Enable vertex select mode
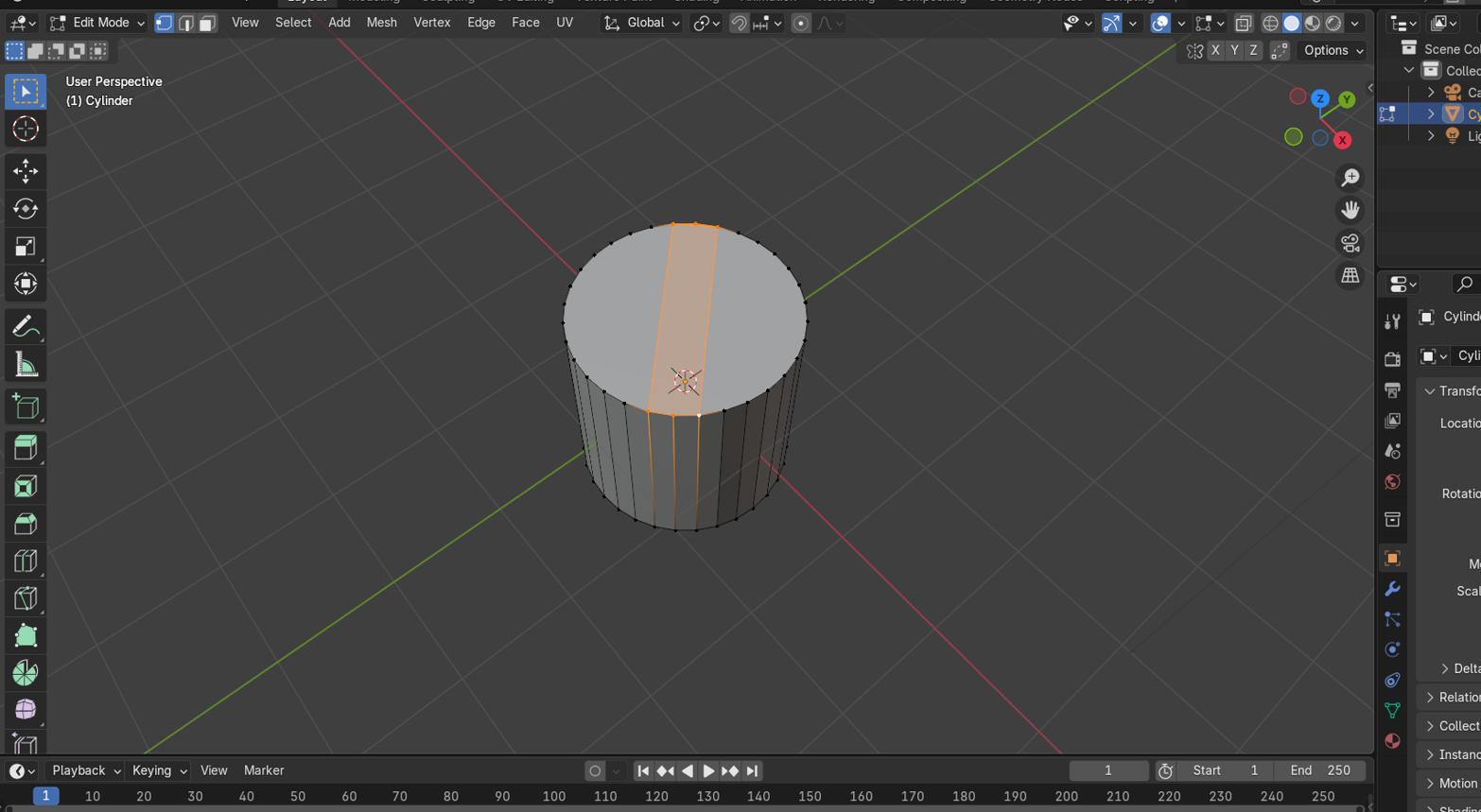 pyautogui.click(x=165, y=23)
